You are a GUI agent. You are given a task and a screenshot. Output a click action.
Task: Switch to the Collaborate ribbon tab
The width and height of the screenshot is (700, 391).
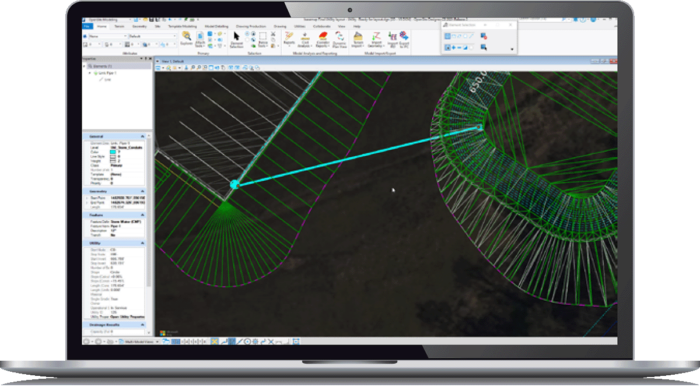coord(321,26)
